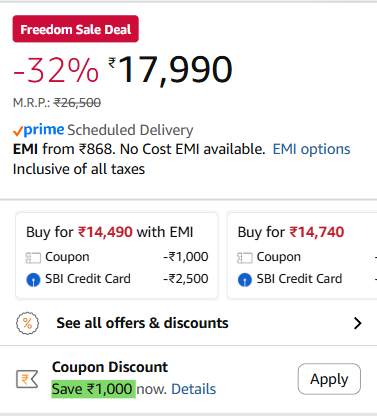
Task: Click the -32% discount label
Action: point(56,70)
